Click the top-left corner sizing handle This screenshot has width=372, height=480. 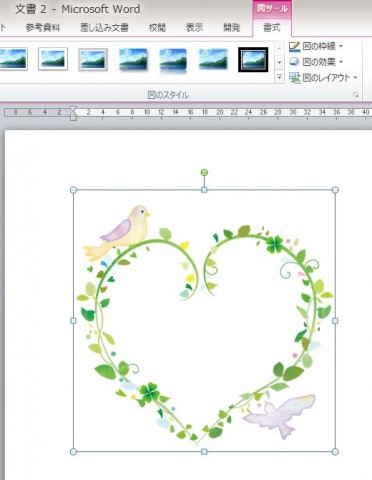[x=73, y=190]
